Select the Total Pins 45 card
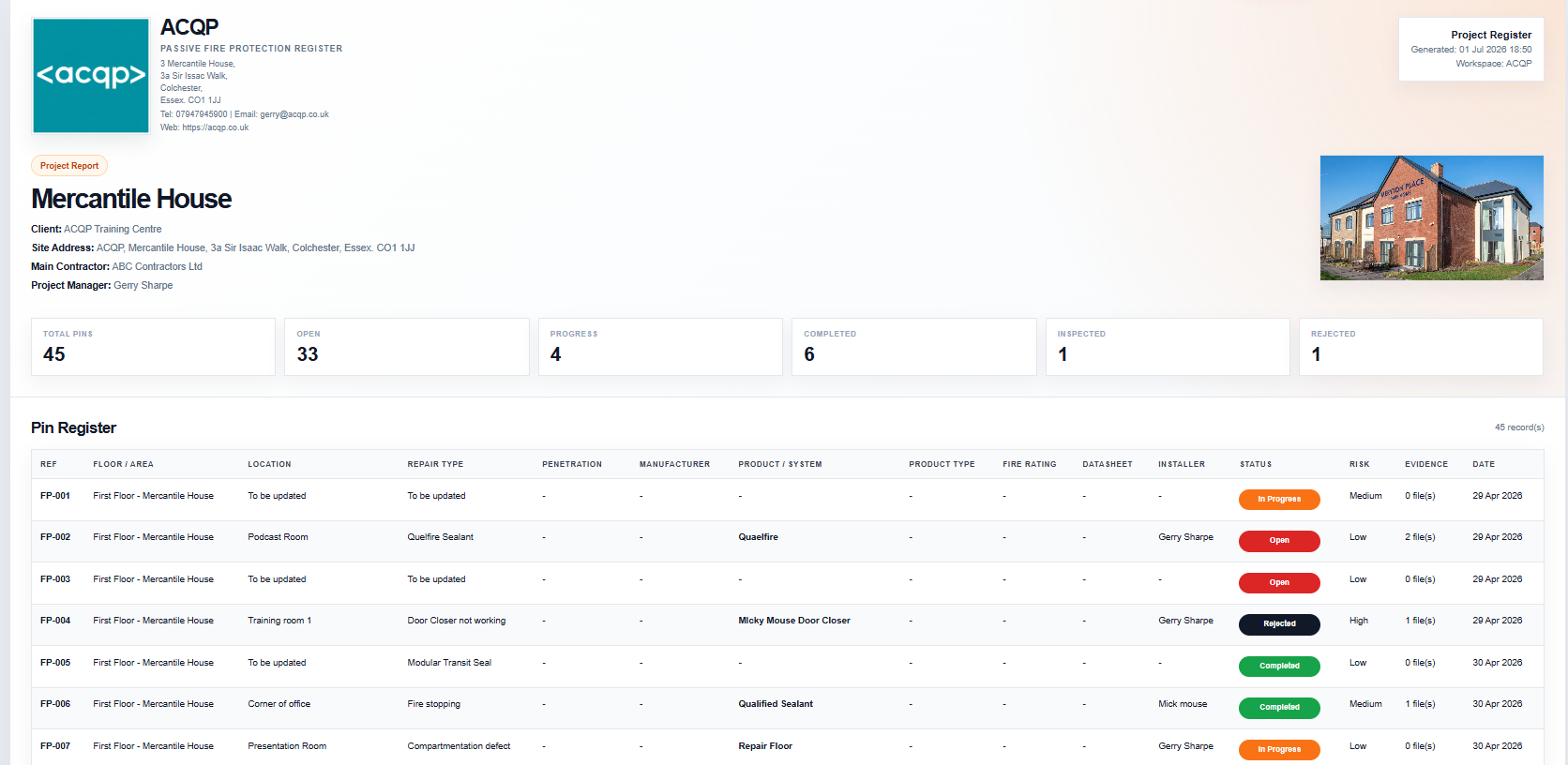Screen dimensions: 1568x765 (153, 347)
